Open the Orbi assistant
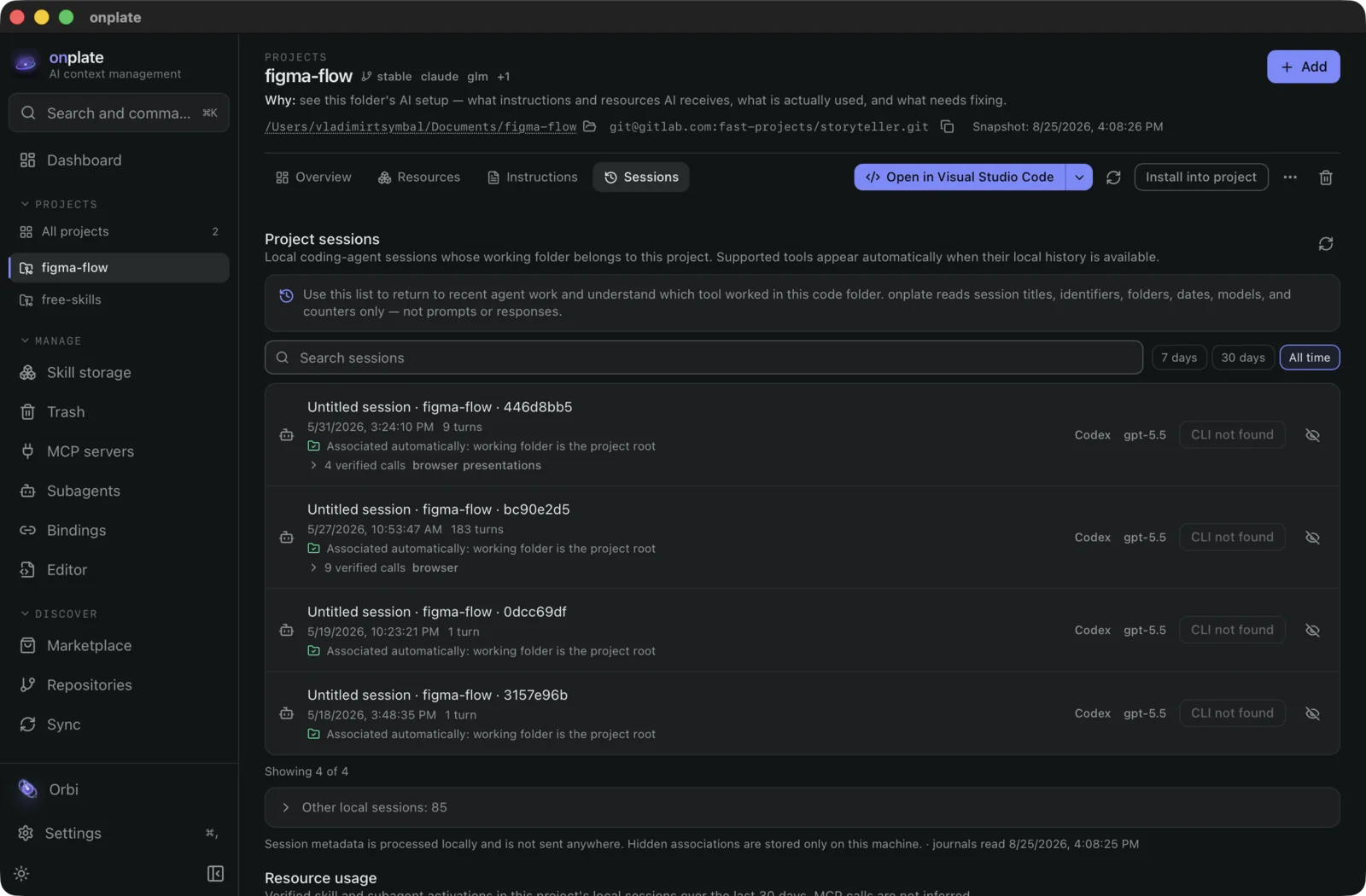1366x896 pixels. 119,790
